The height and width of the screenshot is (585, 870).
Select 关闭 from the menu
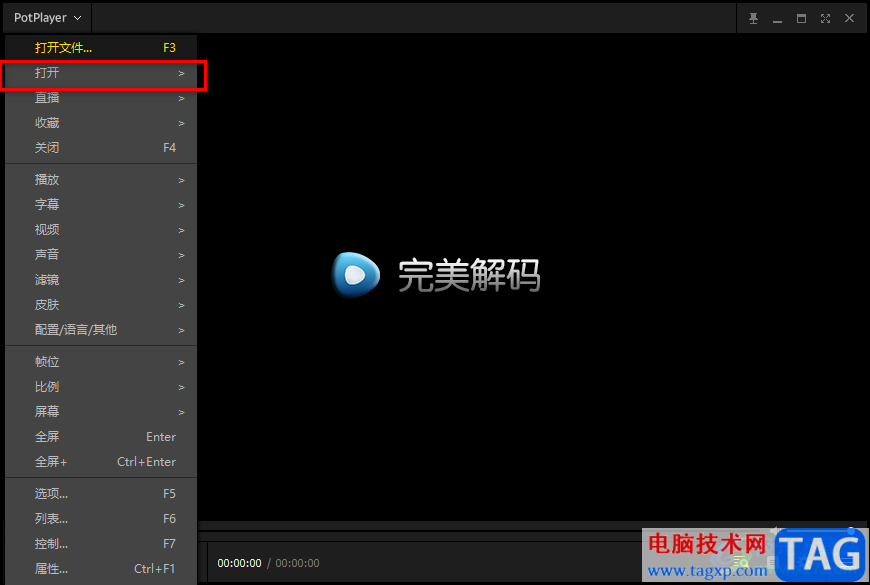click(101, 148)
